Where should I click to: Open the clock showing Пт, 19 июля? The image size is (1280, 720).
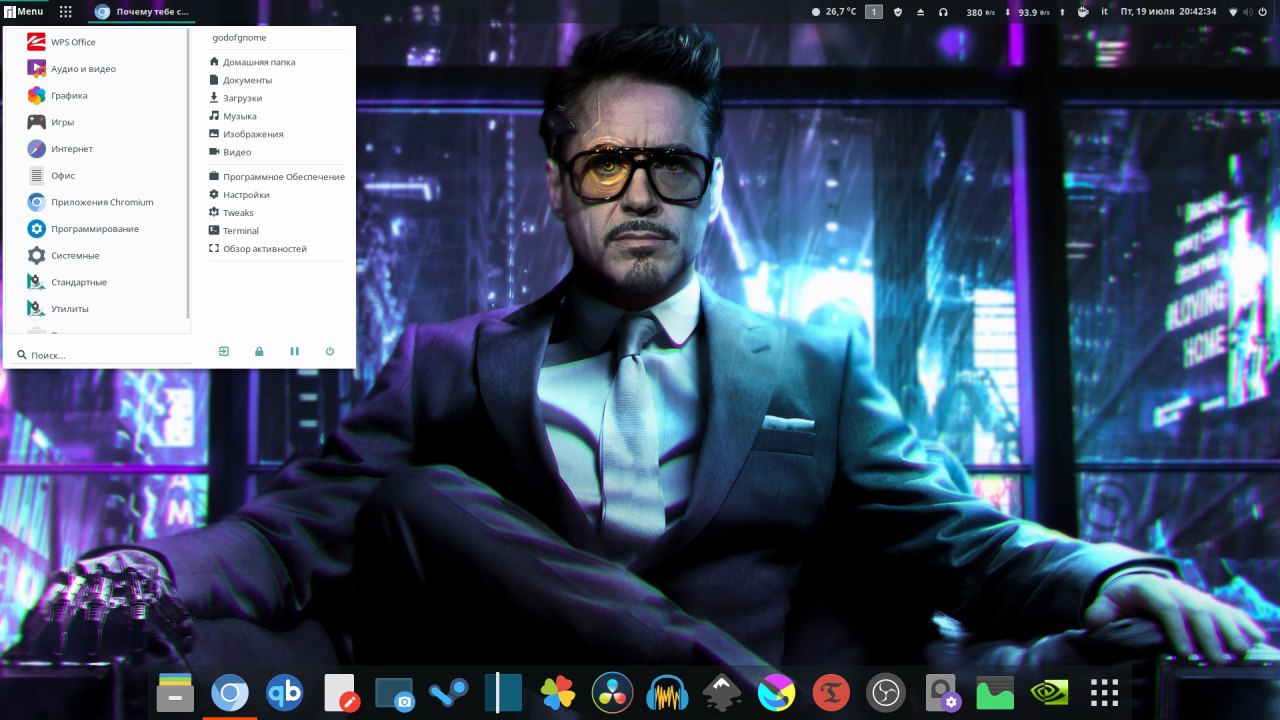click(x=1168, y=11)
